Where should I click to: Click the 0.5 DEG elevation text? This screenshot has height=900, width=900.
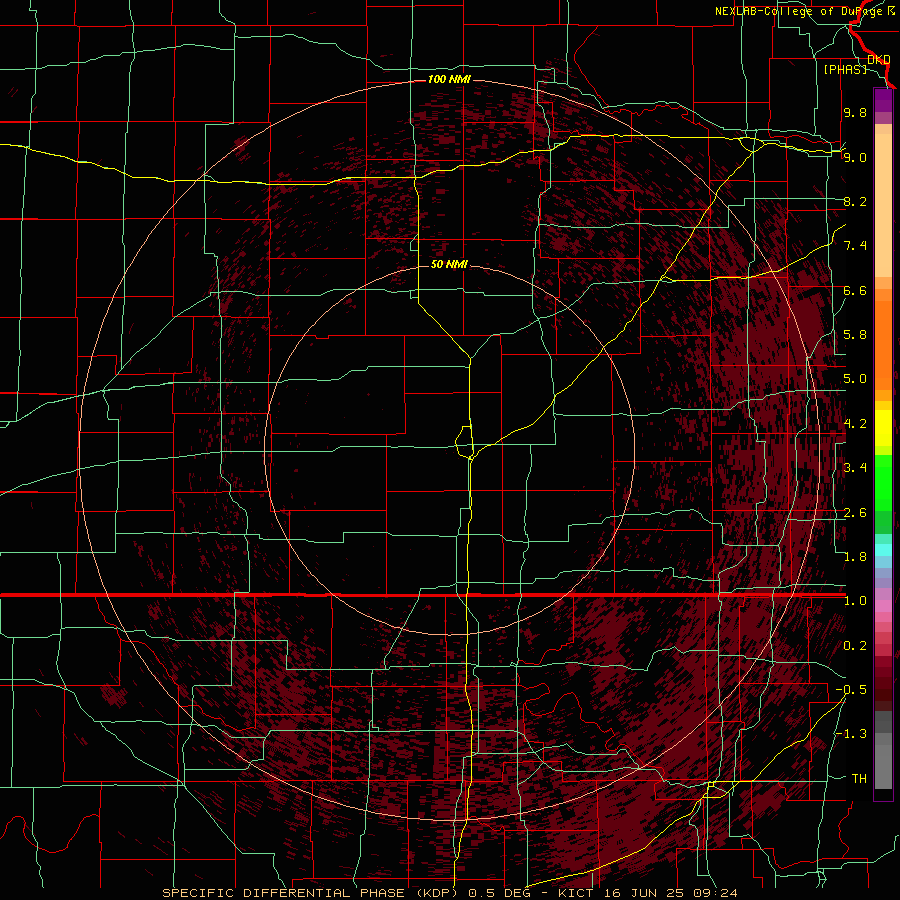[500, 893]
